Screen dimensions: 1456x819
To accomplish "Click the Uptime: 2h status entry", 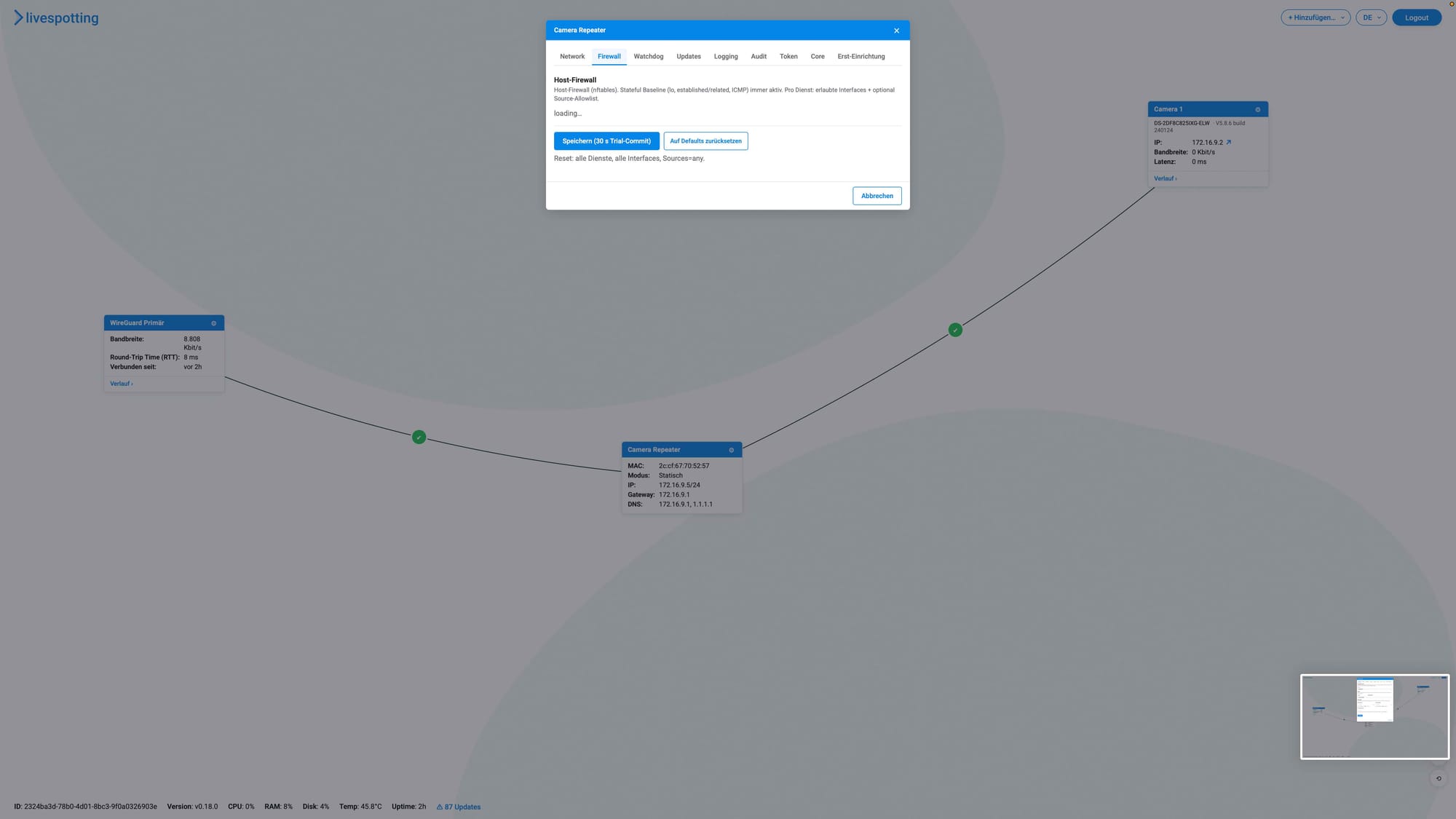I will 408,807.
